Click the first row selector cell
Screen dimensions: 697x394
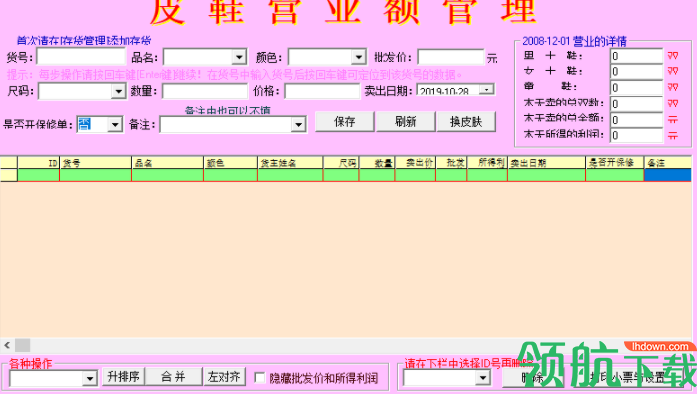tap(8, 175)
